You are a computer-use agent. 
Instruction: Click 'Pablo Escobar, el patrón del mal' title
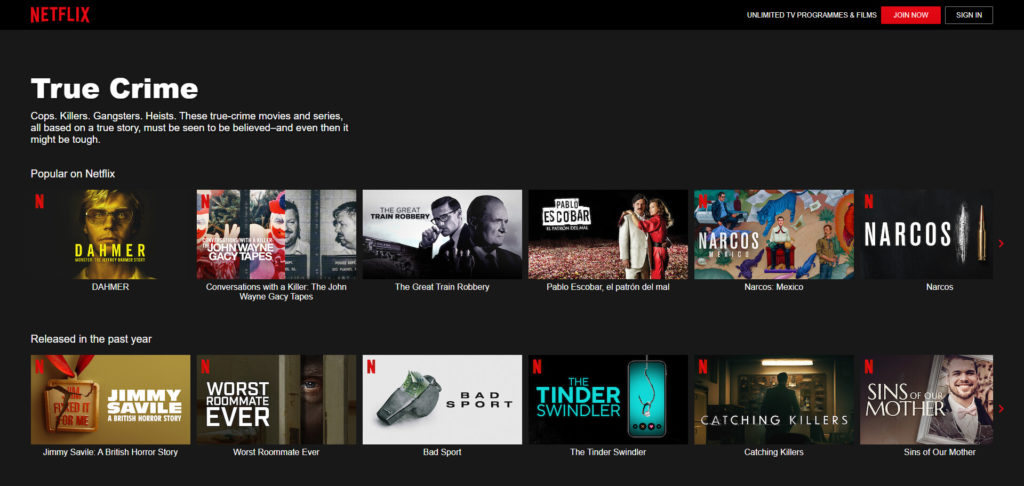[608, 287]
